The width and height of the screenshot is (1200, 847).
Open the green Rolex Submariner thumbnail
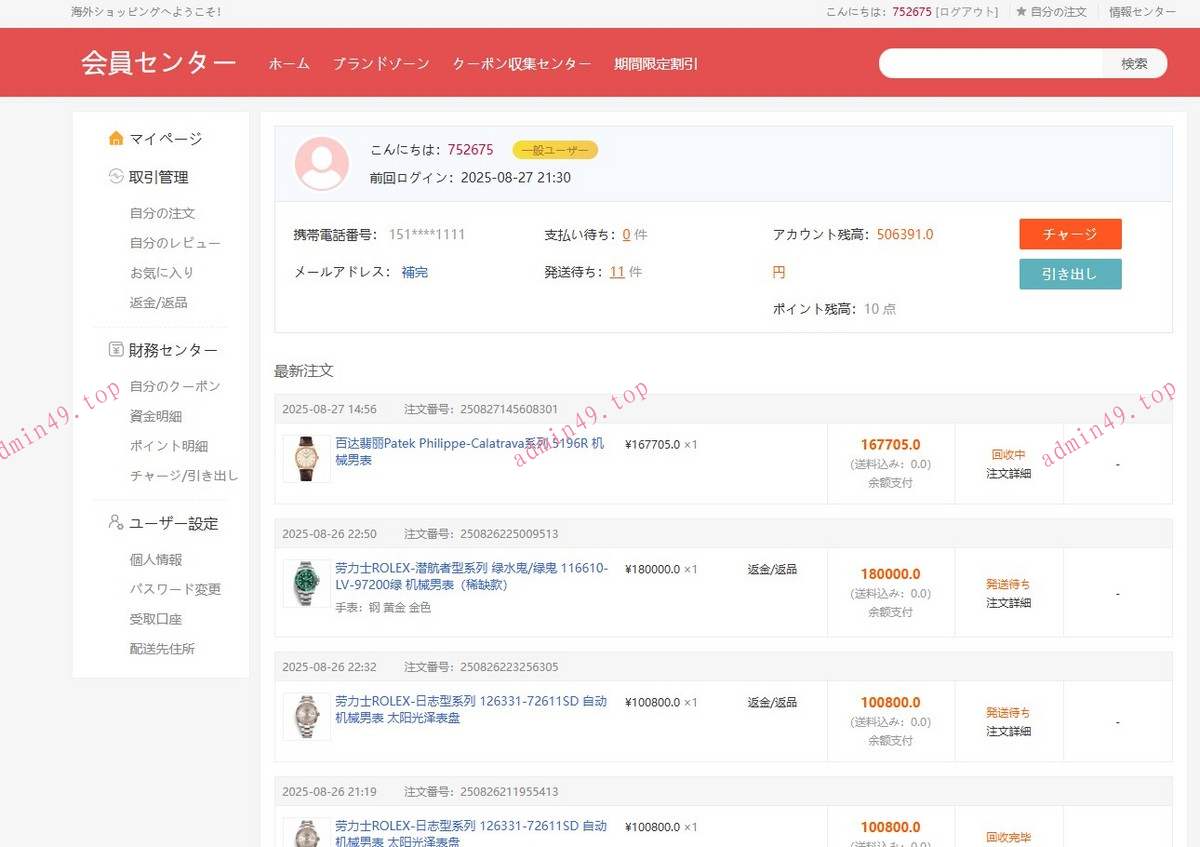(x=306, y=584)
